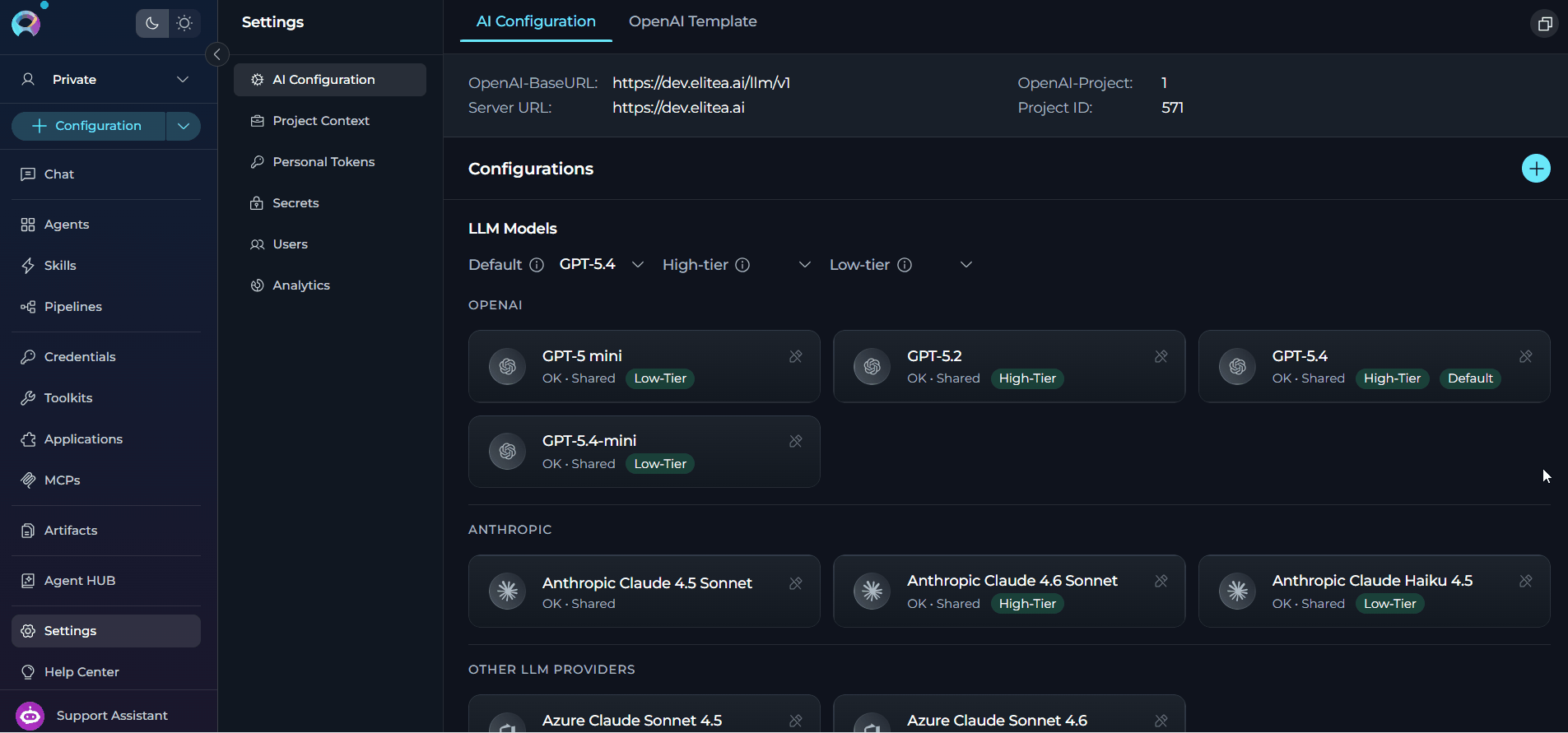The height and width of the screenshot is (733, 1568).
Task: Open Credentials in the sidebar
Action: pos(106,357)
